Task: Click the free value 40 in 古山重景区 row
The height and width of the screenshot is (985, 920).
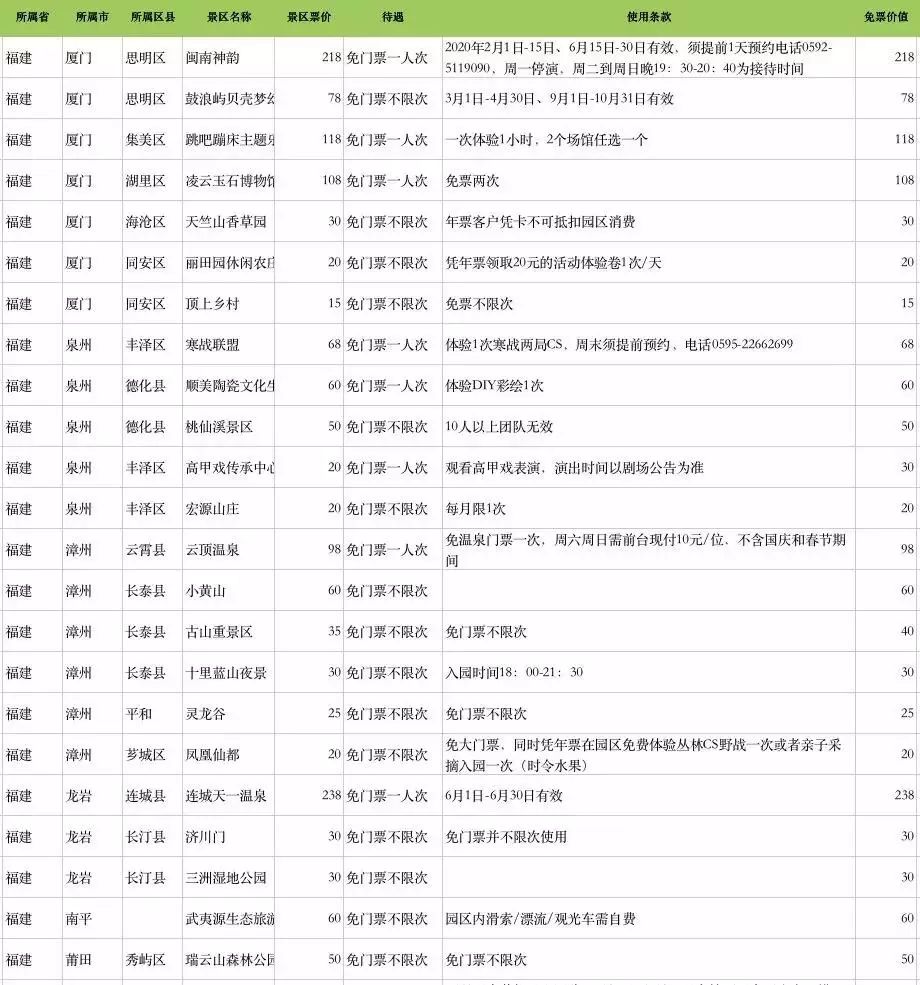Action: (x=907, y=631)
